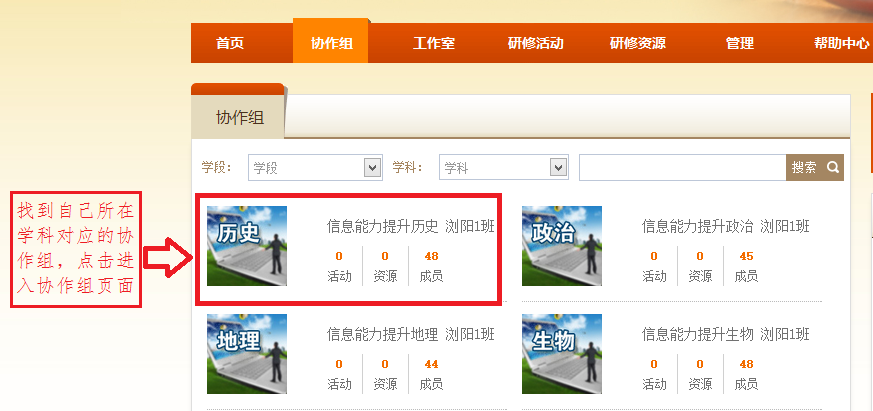The width and height of the screenshot is (873, 411).
Task: Open the 信息能力提升地理 浏阳1班 link
Action: 410,335
